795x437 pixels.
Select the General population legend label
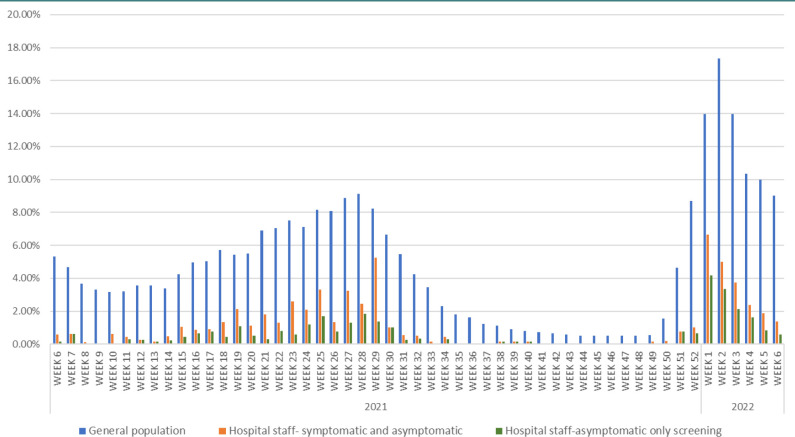tap(137, 431)
